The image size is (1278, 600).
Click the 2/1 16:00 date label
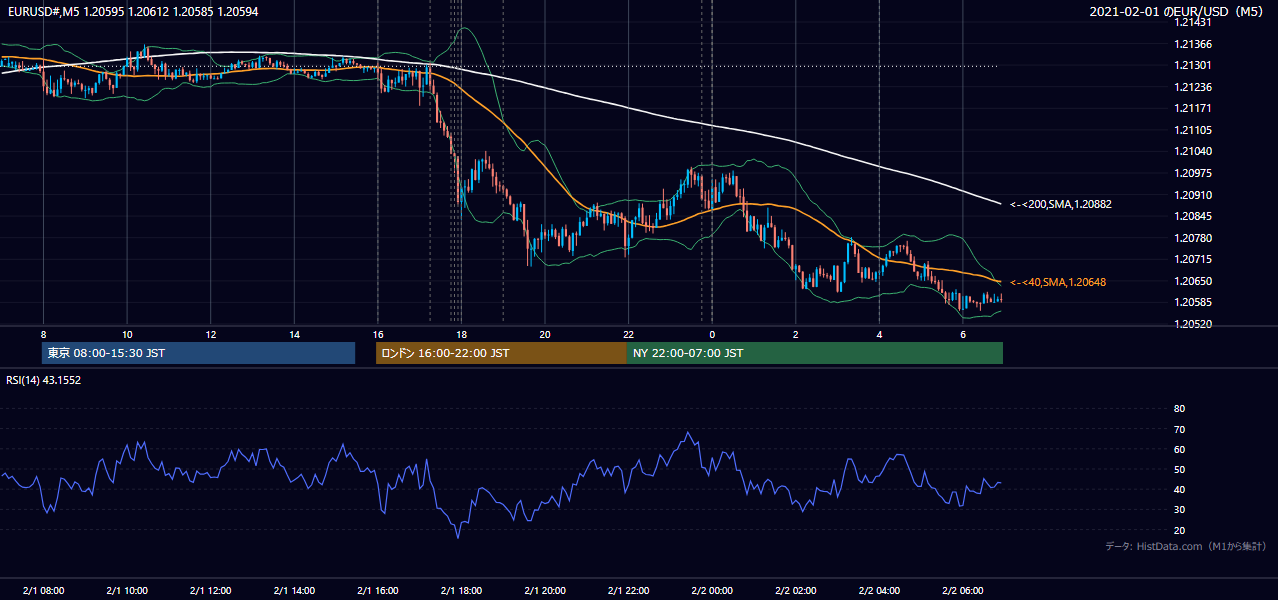[378, 590]
